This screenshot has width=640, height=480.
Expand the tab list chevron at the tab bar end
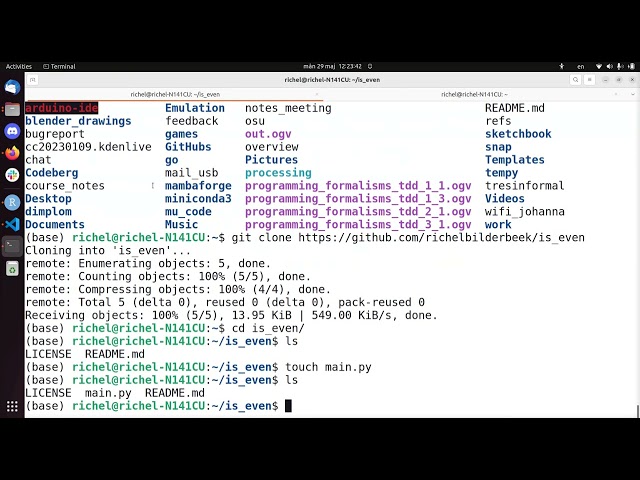(633, 94)
